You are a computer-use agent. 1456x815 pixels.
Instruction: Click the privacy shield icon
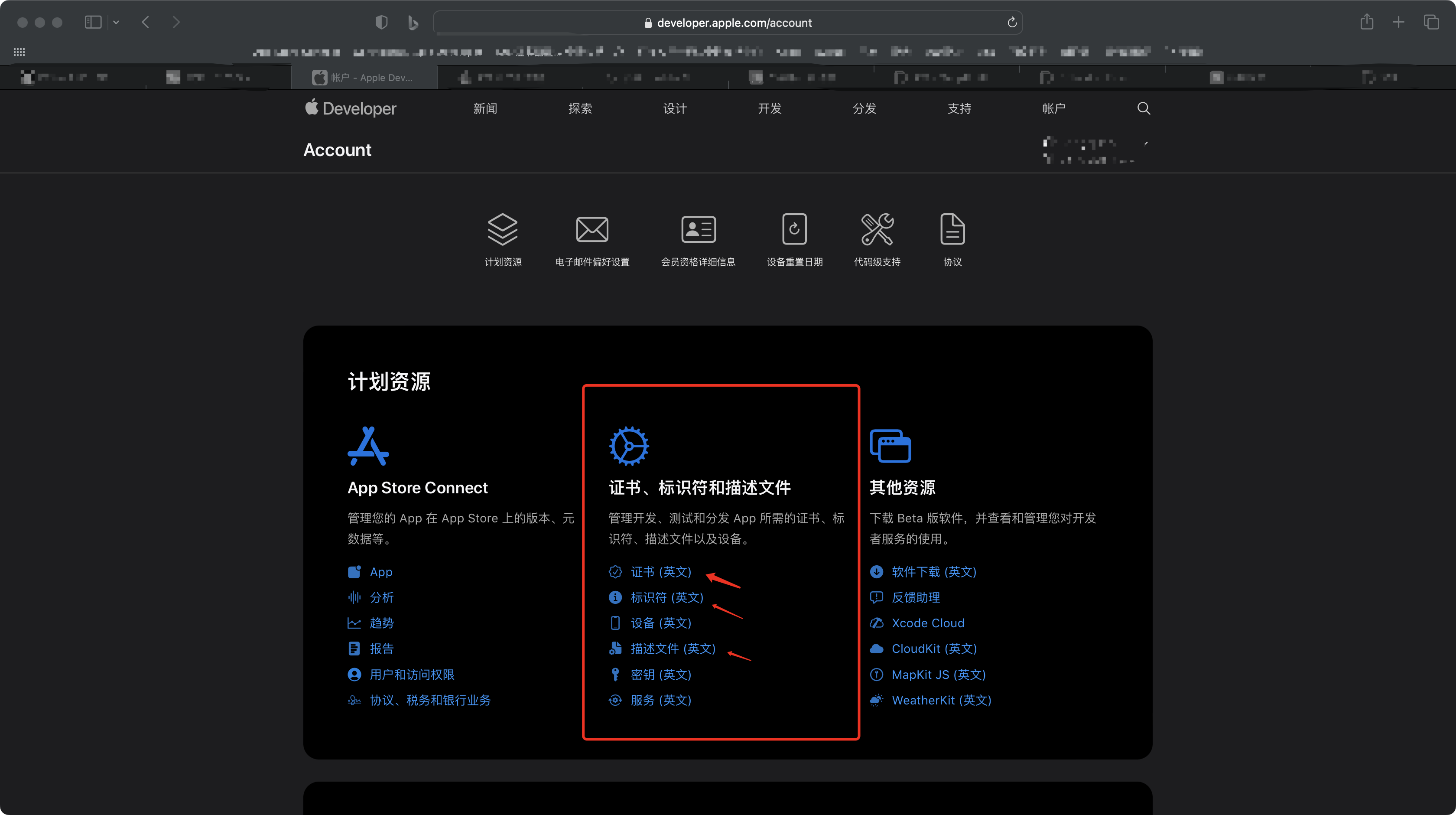[381, 22]
